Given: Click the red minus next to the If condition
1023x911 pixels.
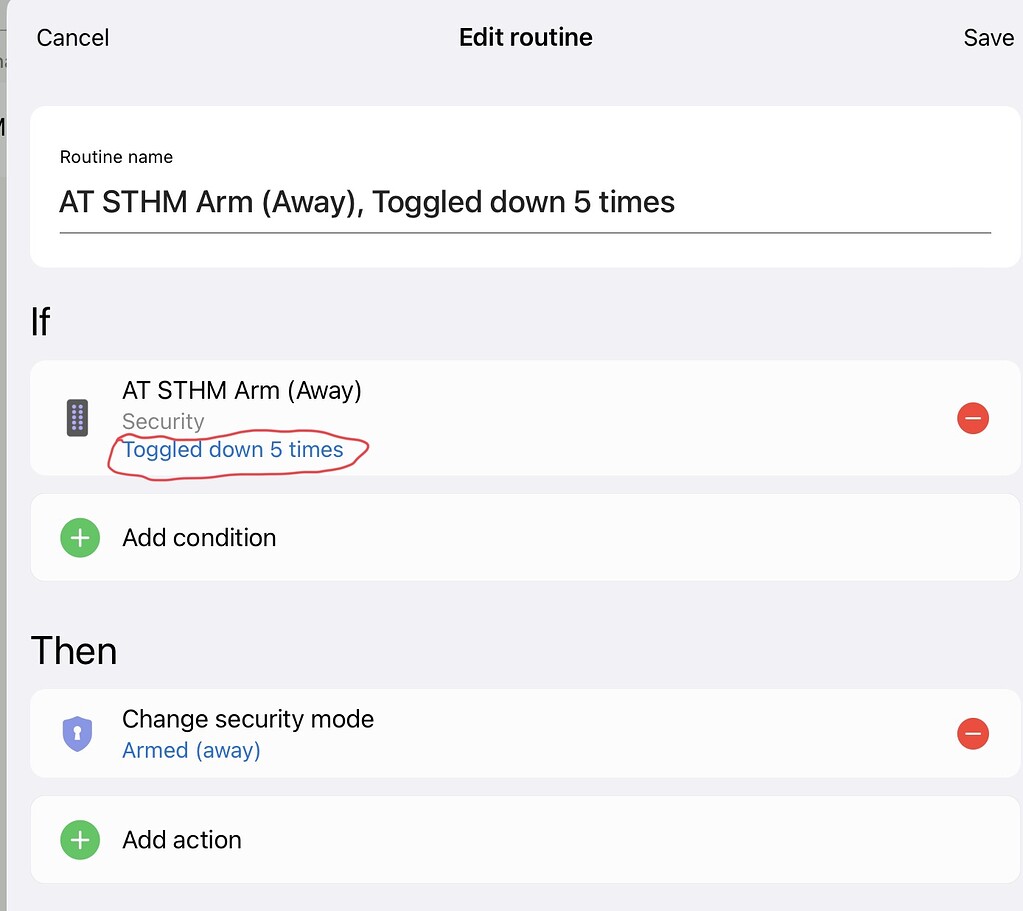Looking at the screenshot, I should [x=972, y=418].
